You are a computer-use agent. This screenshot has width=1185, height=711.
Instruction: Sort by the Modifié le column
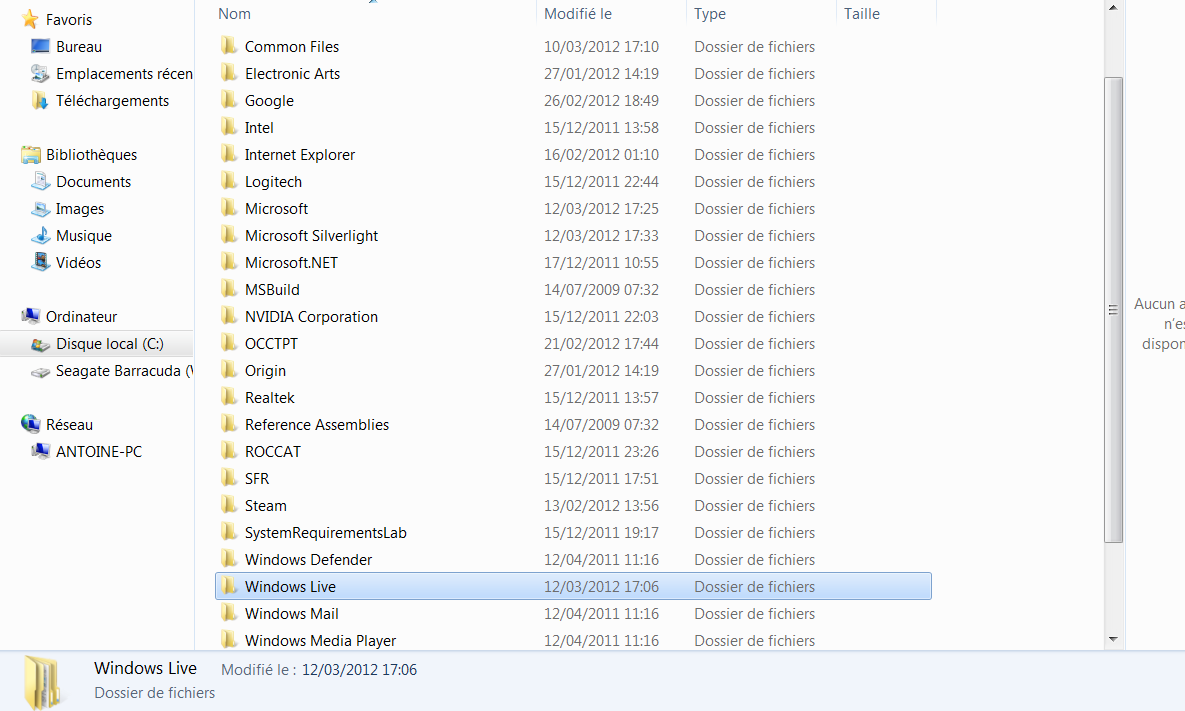577,14
